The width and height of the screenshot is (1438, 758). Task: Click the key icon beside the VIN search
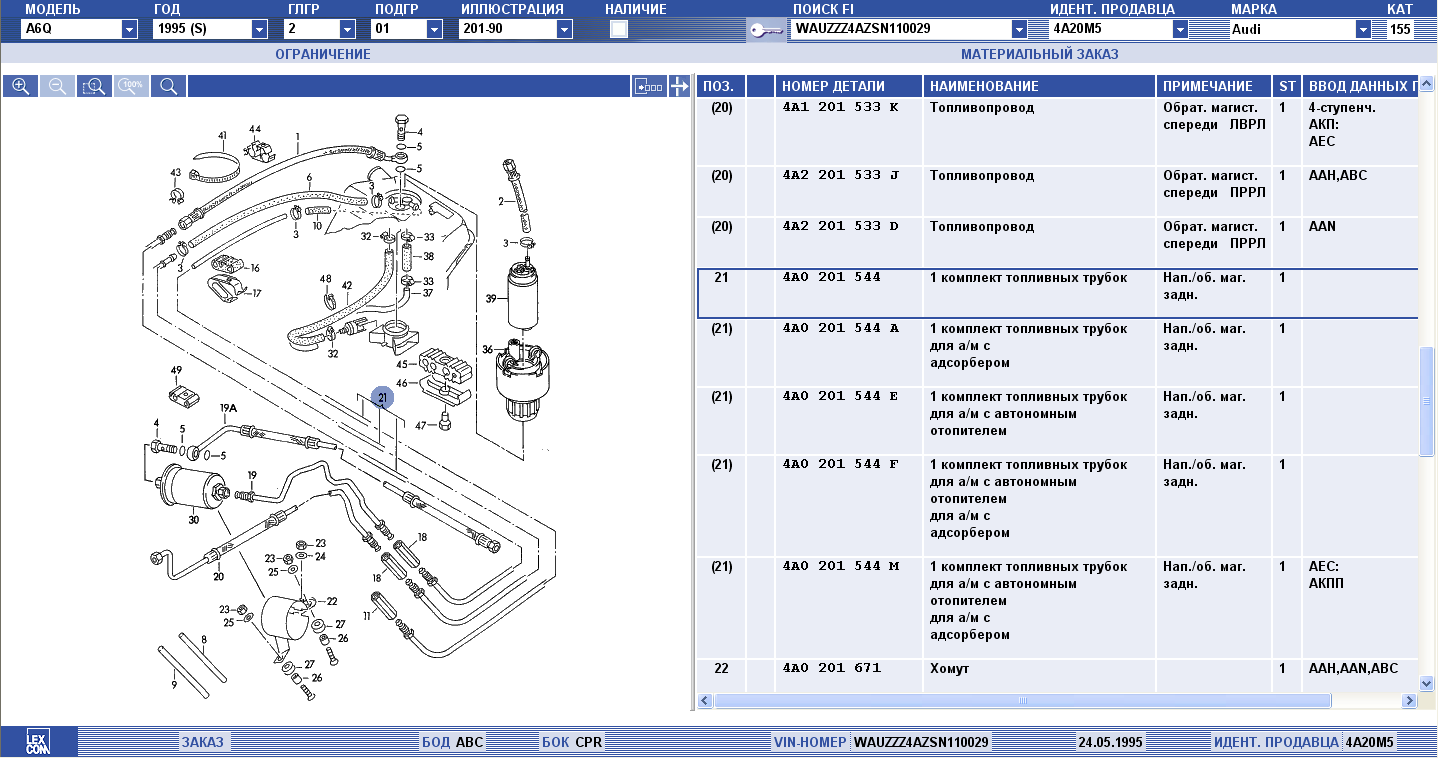[766, 30]
